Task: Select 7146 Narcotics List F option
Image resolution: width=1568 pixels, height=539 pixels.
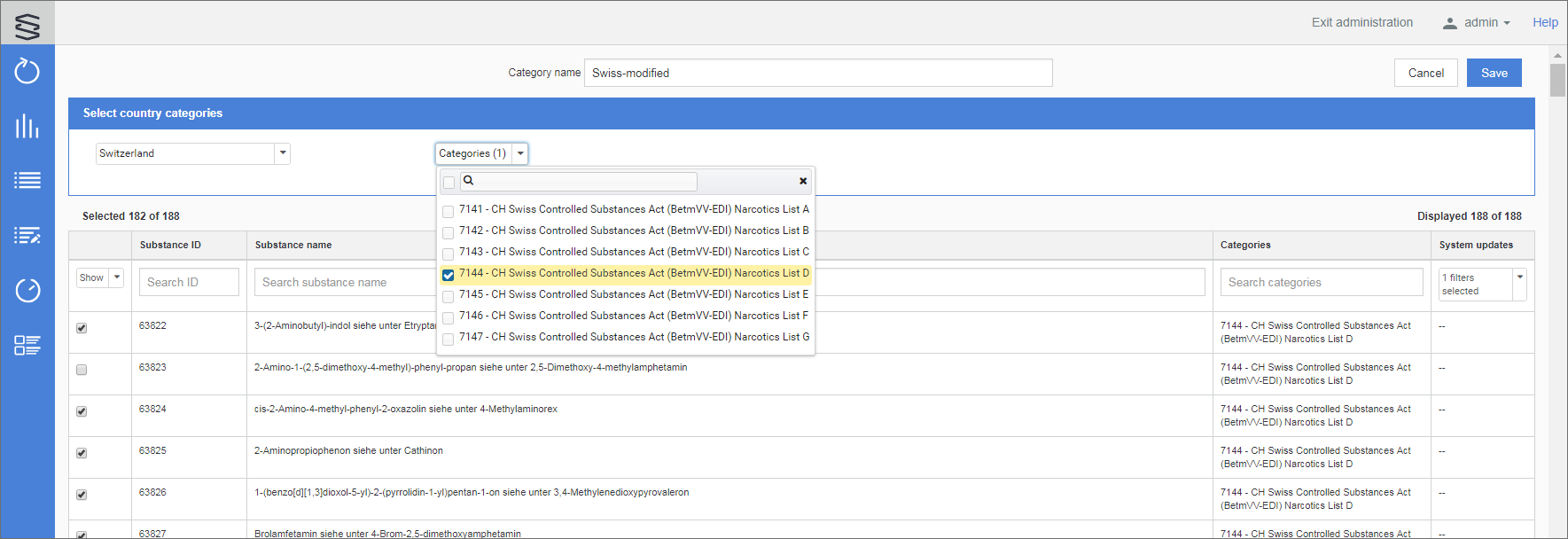Action: [633, 316]
